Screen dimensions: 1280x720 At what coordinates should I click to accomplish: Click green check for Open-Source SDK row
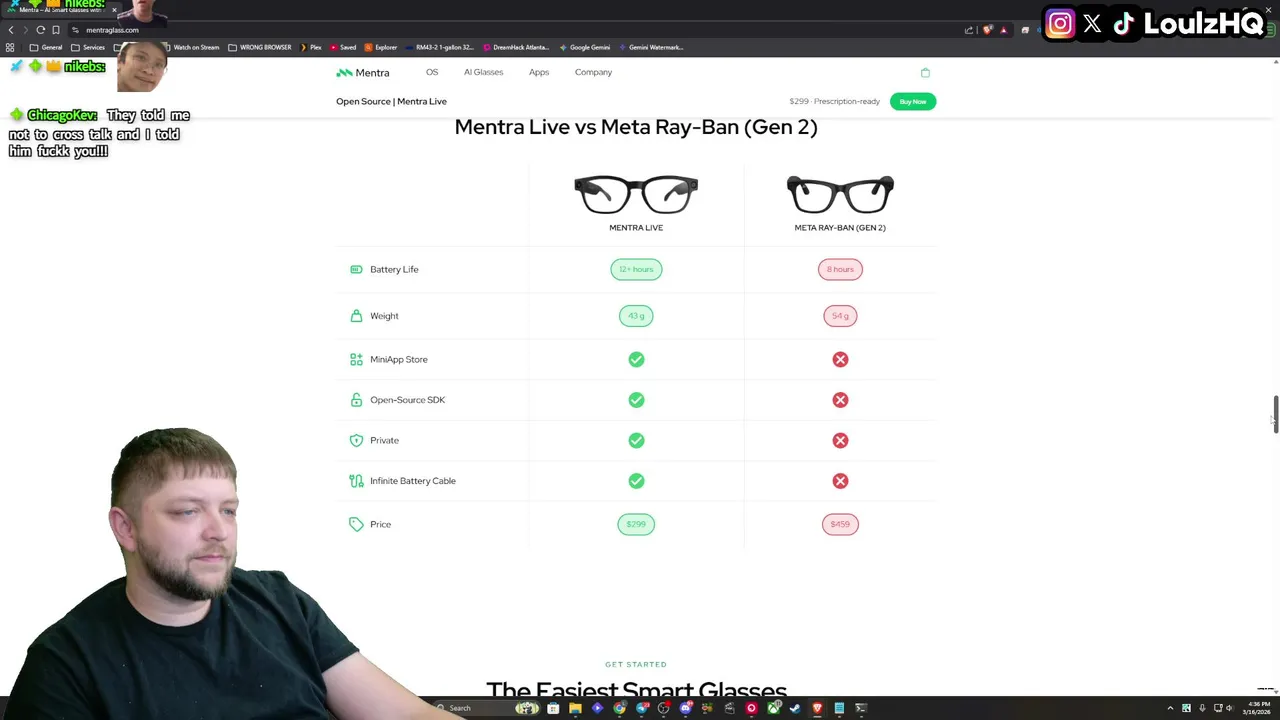[636, 400]
